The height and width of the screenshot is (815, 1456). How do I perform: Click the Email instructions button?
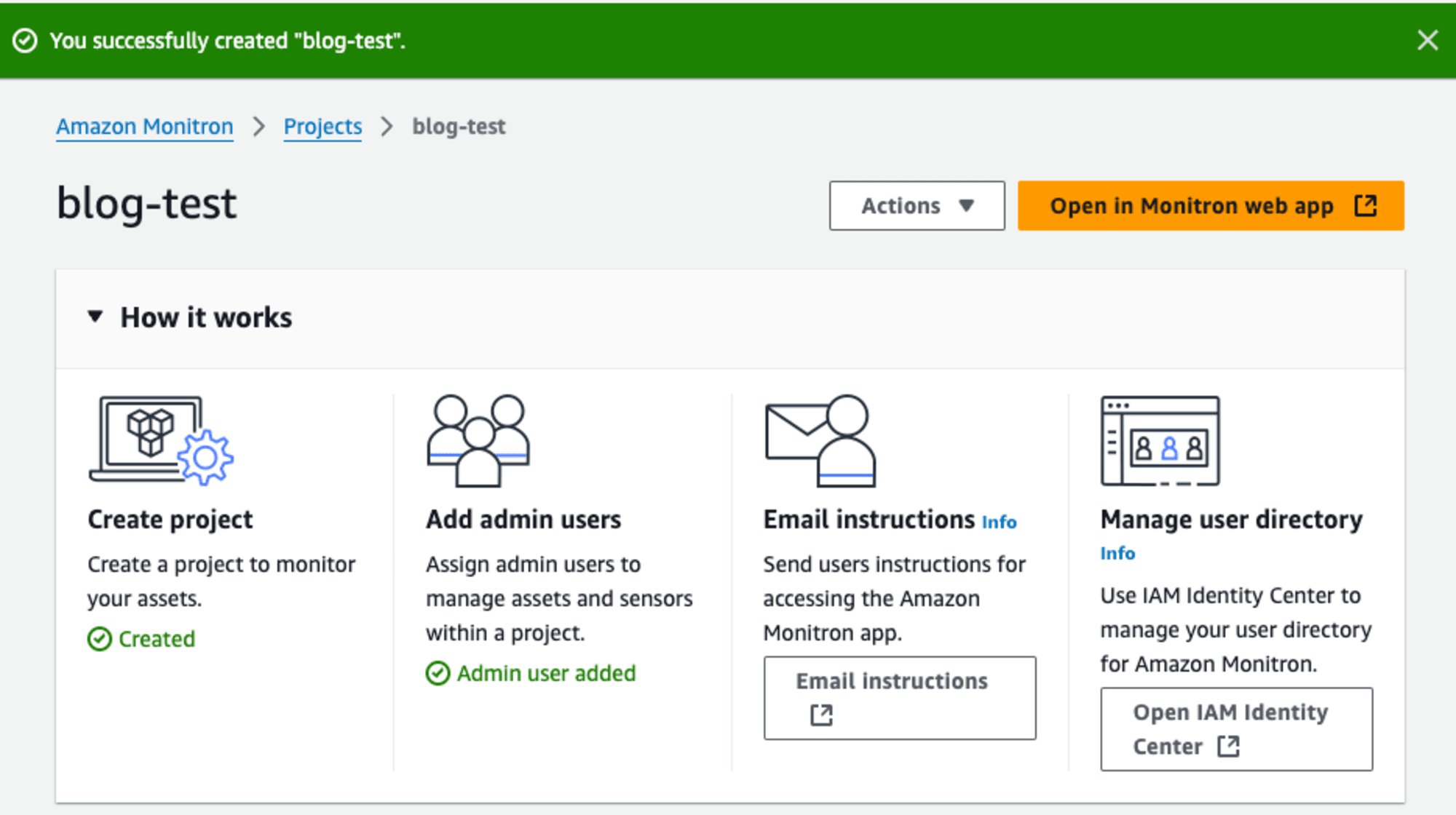tap(900, 698)
